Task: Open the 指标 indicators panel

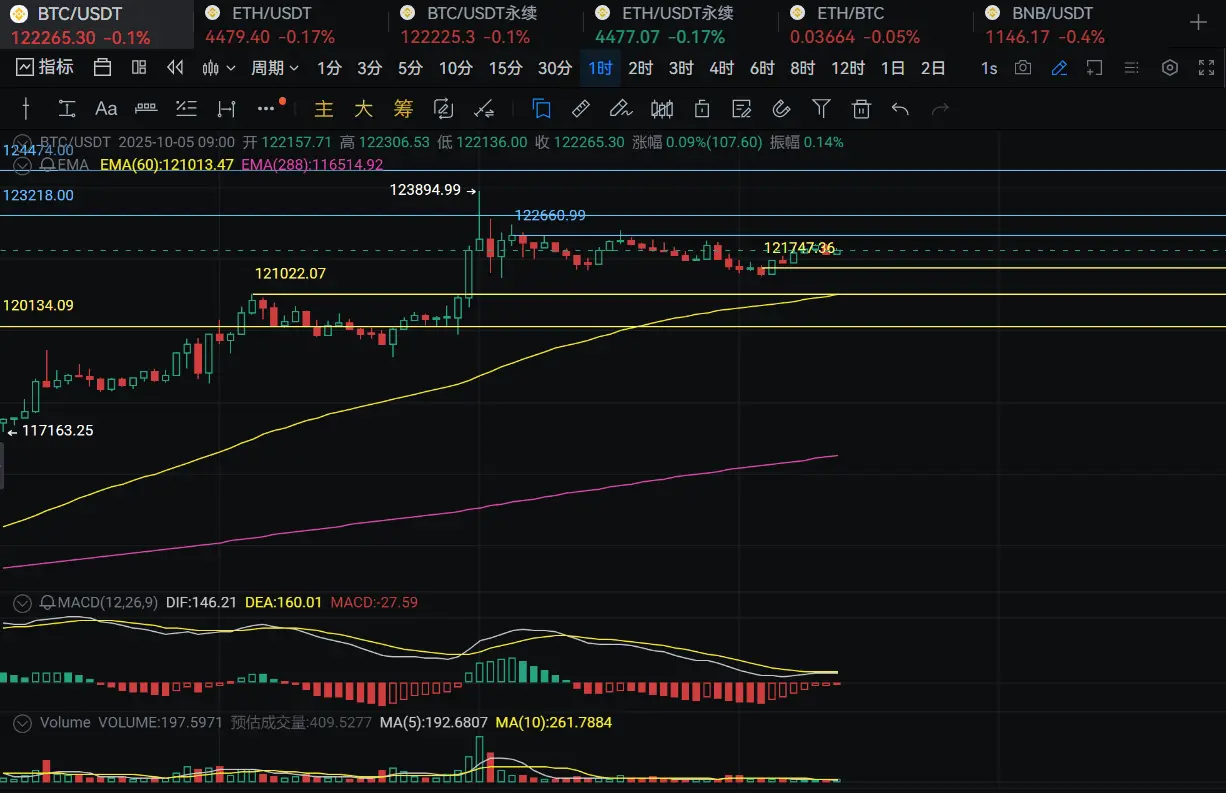Action: (x=45, y=68)
